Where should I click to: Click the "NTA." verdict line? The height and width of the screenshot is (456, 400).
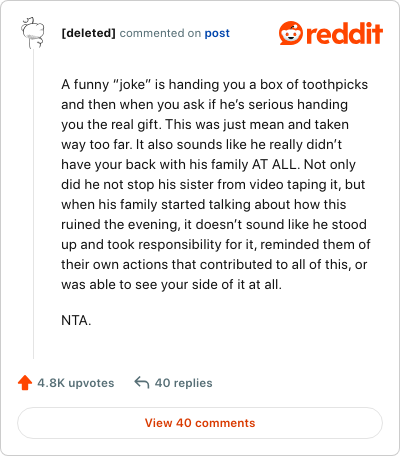(x=76, y=320)
